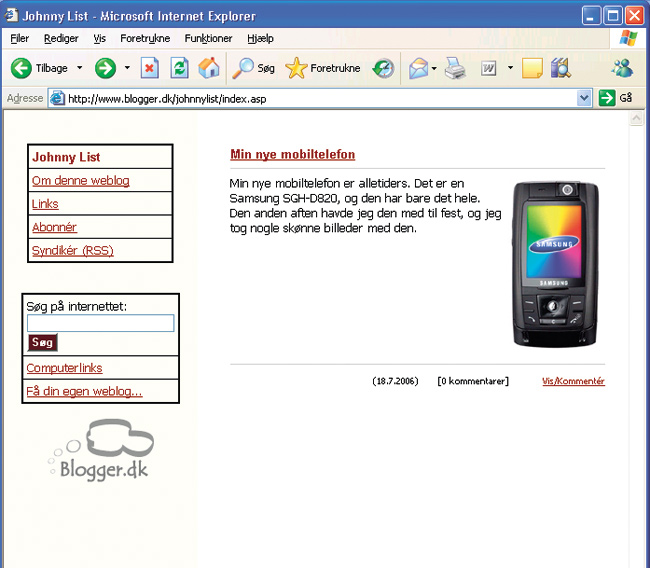Click the IE icon in title bar
Screen dimensions: 650x568
[x=11, y=15]
